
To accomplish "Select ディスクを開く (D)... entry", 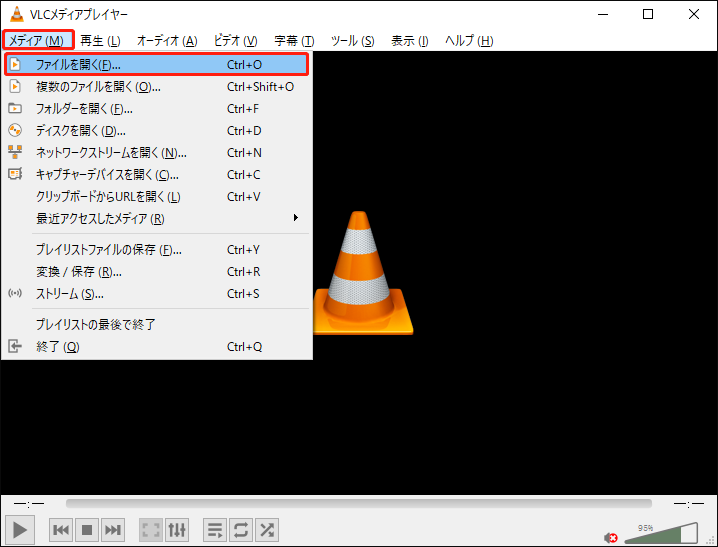I will (x=157, y=130).
